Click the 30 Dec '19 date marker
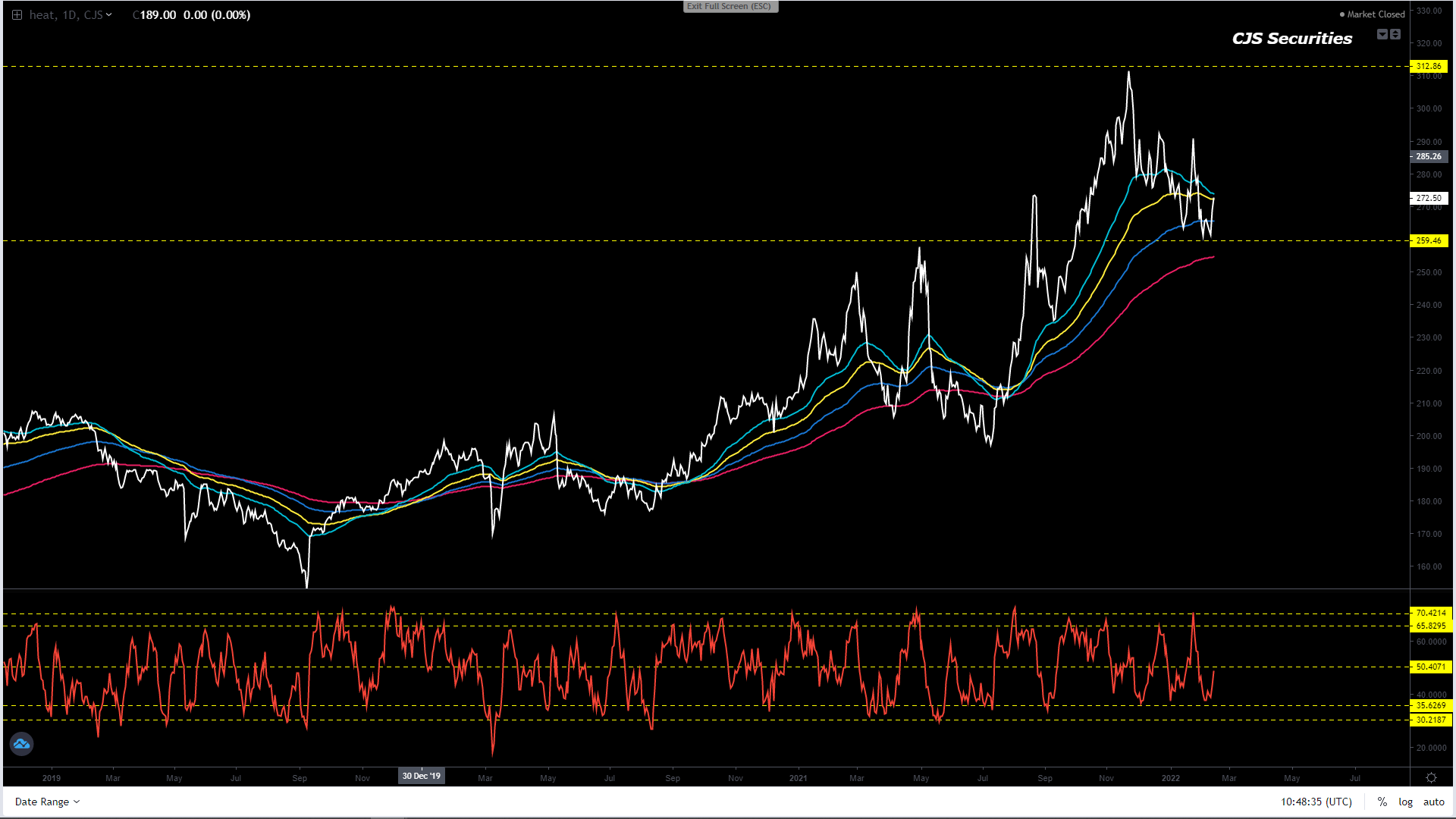The height and width of the screenshot is (819, 1456). pyautogui.click(x=421, y=776)
